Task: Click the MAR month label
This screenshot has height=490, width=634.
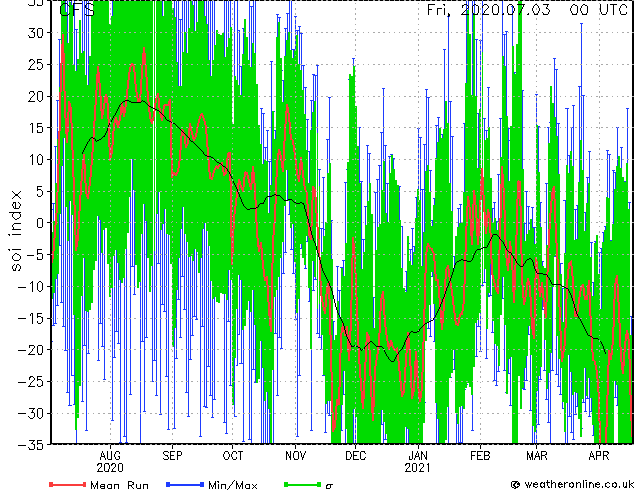Action: click(537, 456)
